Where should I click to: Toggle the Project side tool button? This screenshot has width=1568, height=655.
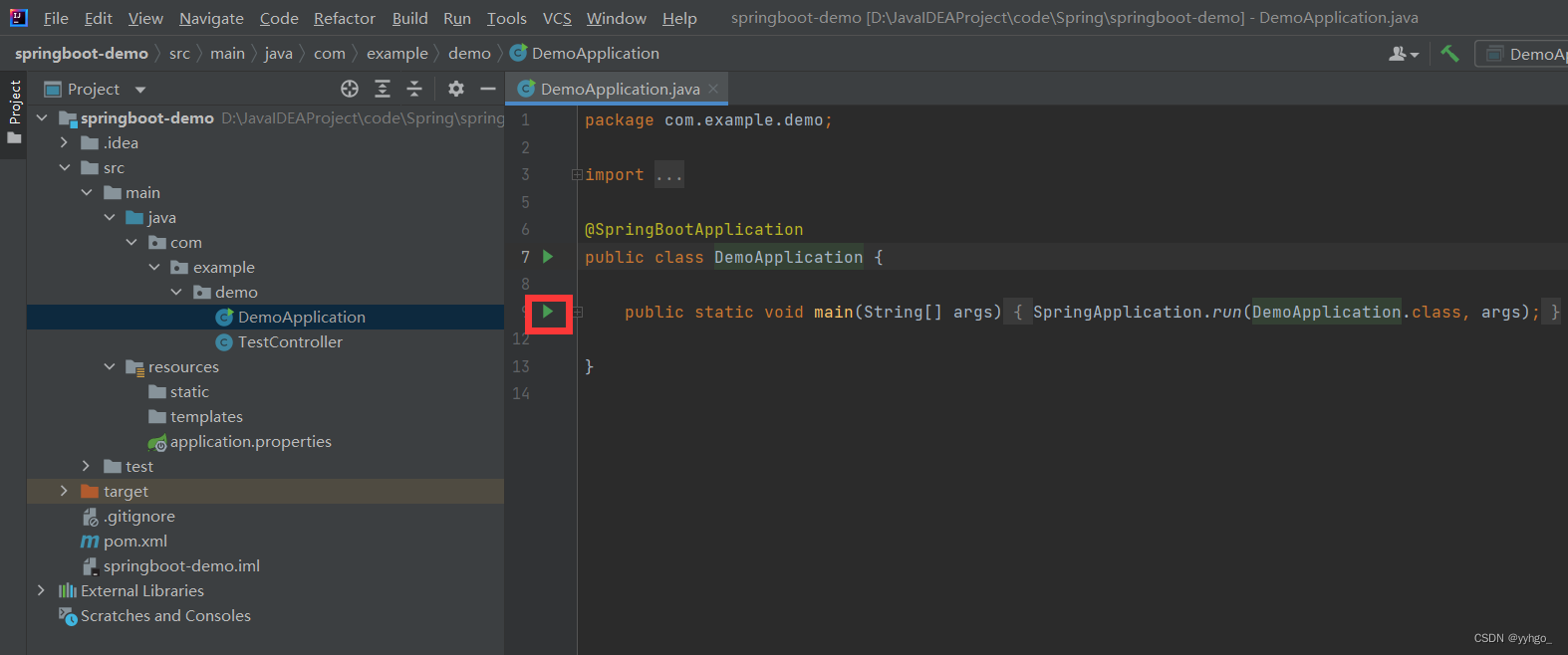point(14,111)
